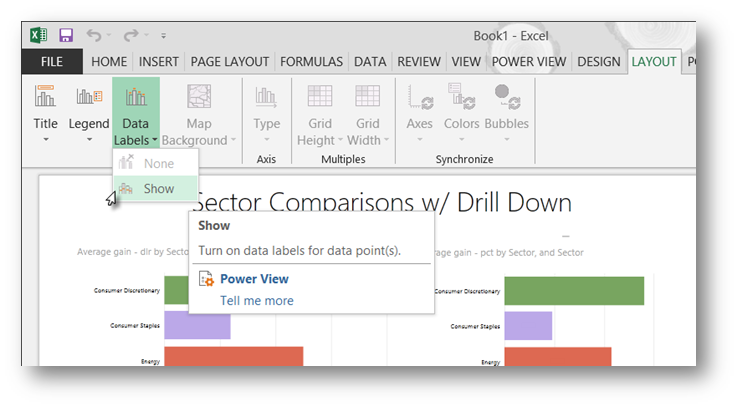Click the Synchronize Colors icon
The height and width of the screenshot is (408, 738).
pos(462,96)
